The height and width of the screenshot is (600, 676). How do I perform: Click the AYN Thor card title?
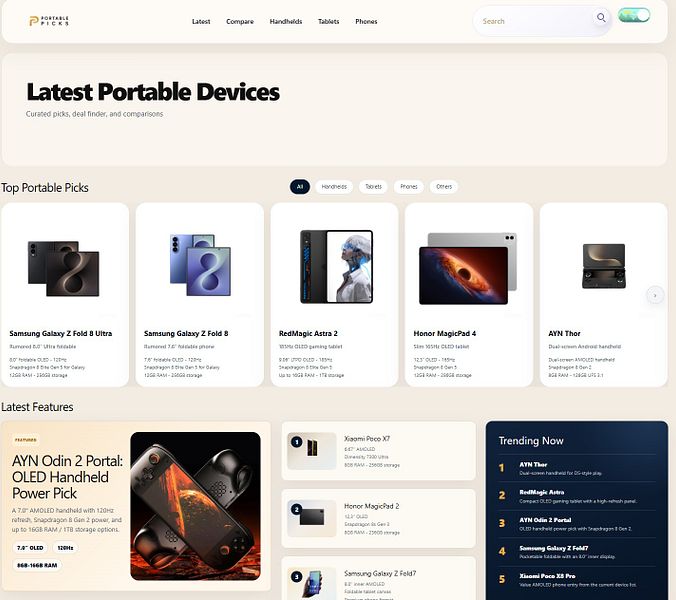click(x=564, y=334)
